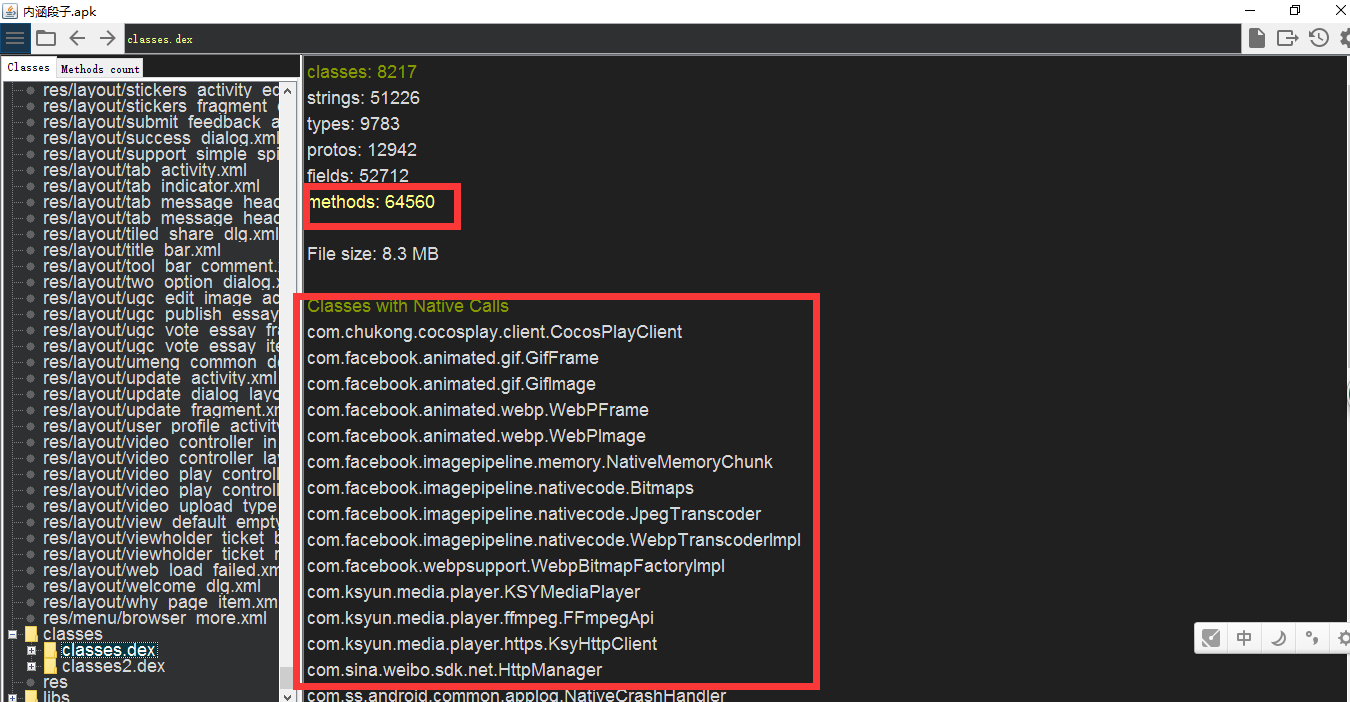Open the history clock icon
Image resolution: width=1350 pixels, height=702 pixels.
click(1318, 38)
